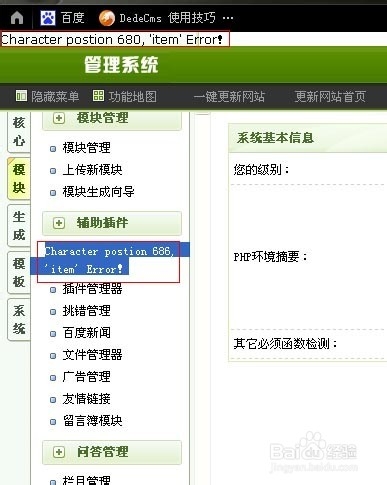
Task: Click the 管理系统 header title
Action: (121, 65)
